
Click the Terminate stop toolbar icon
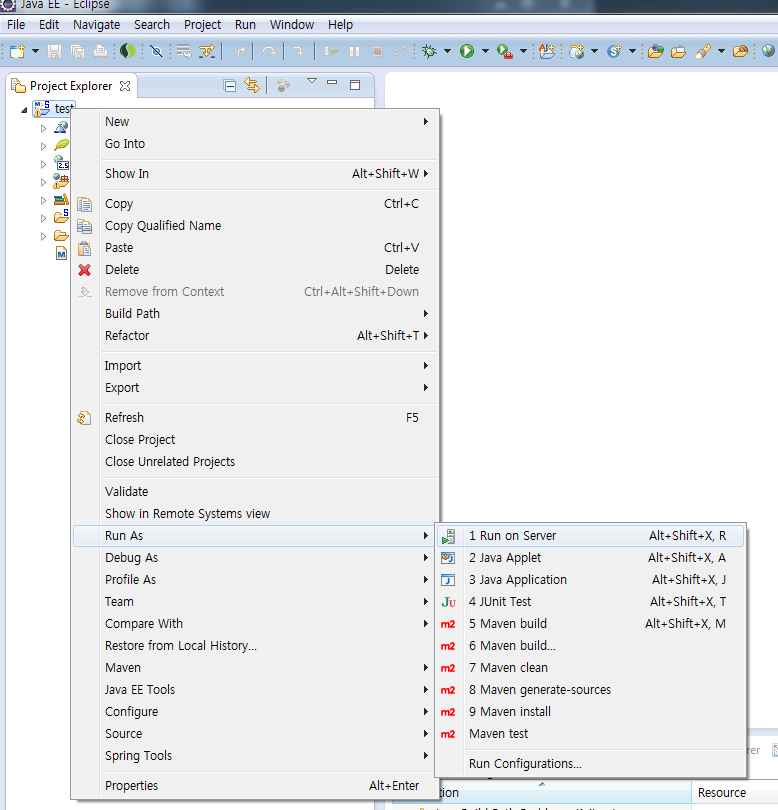tap(378, 51)
